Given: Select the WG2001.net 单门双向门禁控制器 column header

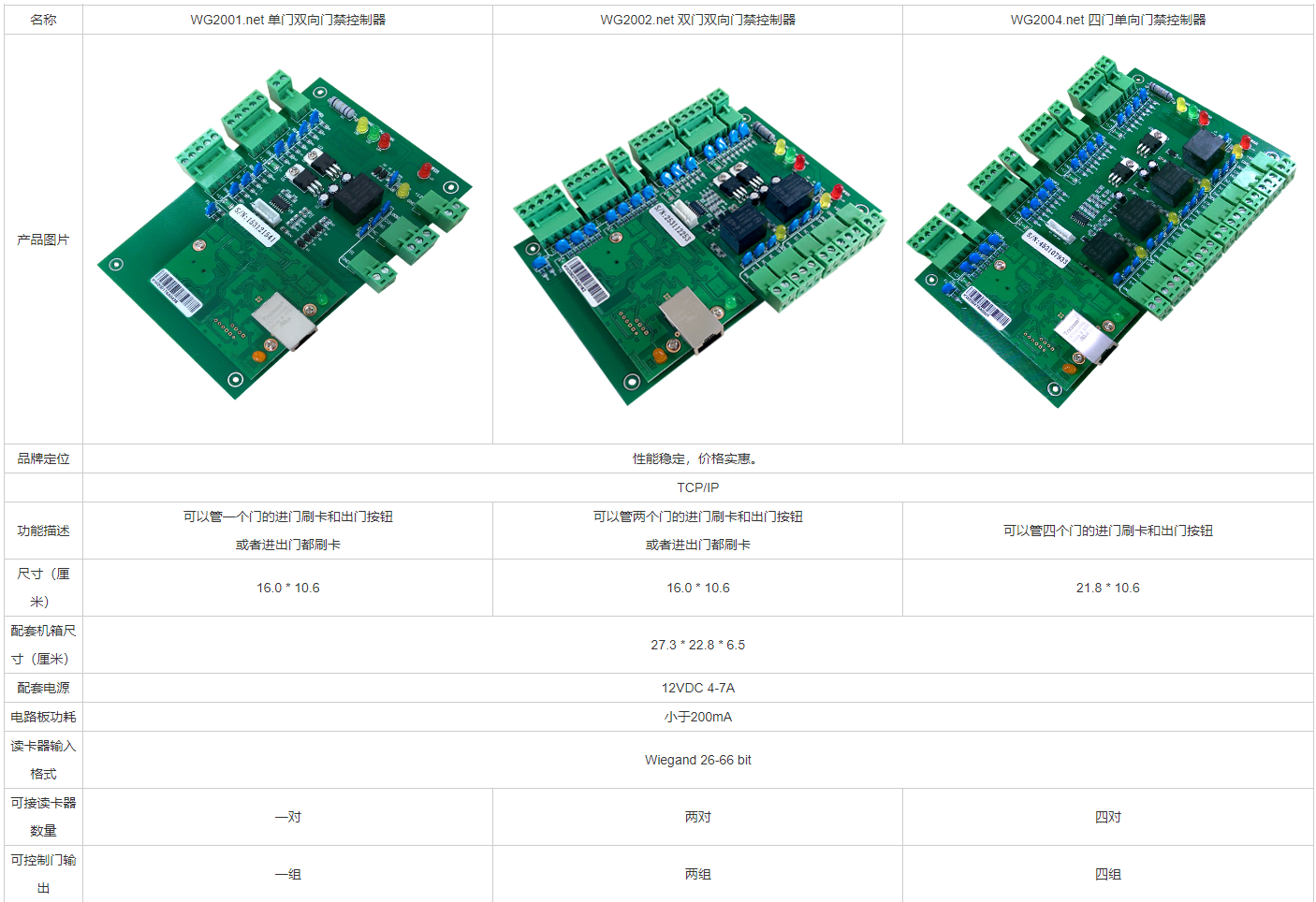Looking at the screenshot, I should pyautogui.click(x=287, y=20).
